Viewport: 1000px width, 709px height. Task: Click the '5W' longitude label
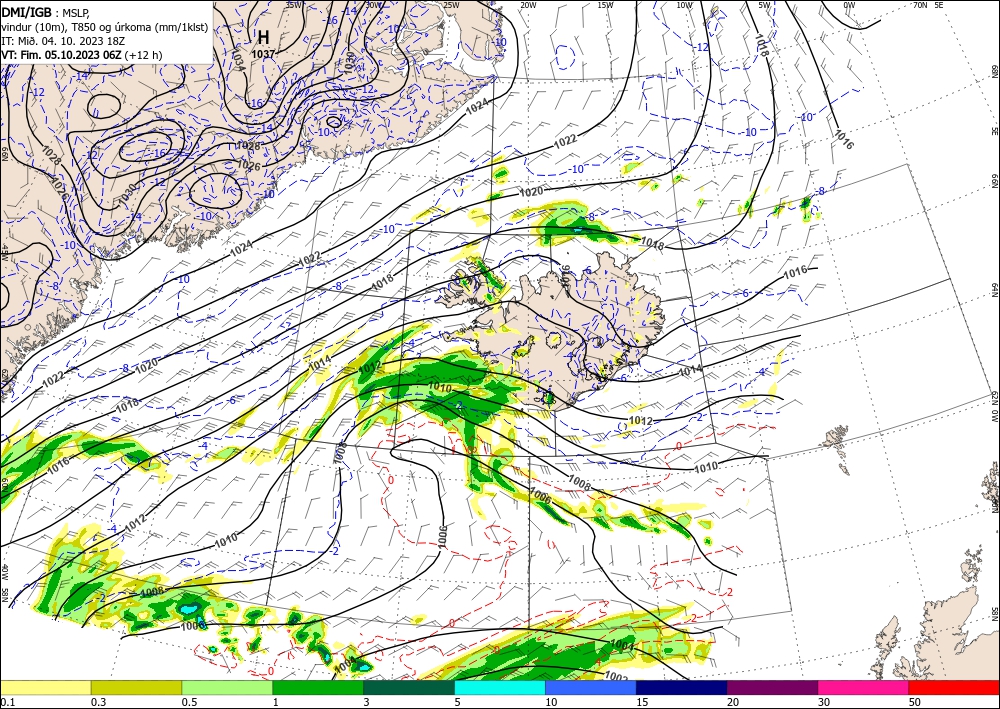pos(765,5)
